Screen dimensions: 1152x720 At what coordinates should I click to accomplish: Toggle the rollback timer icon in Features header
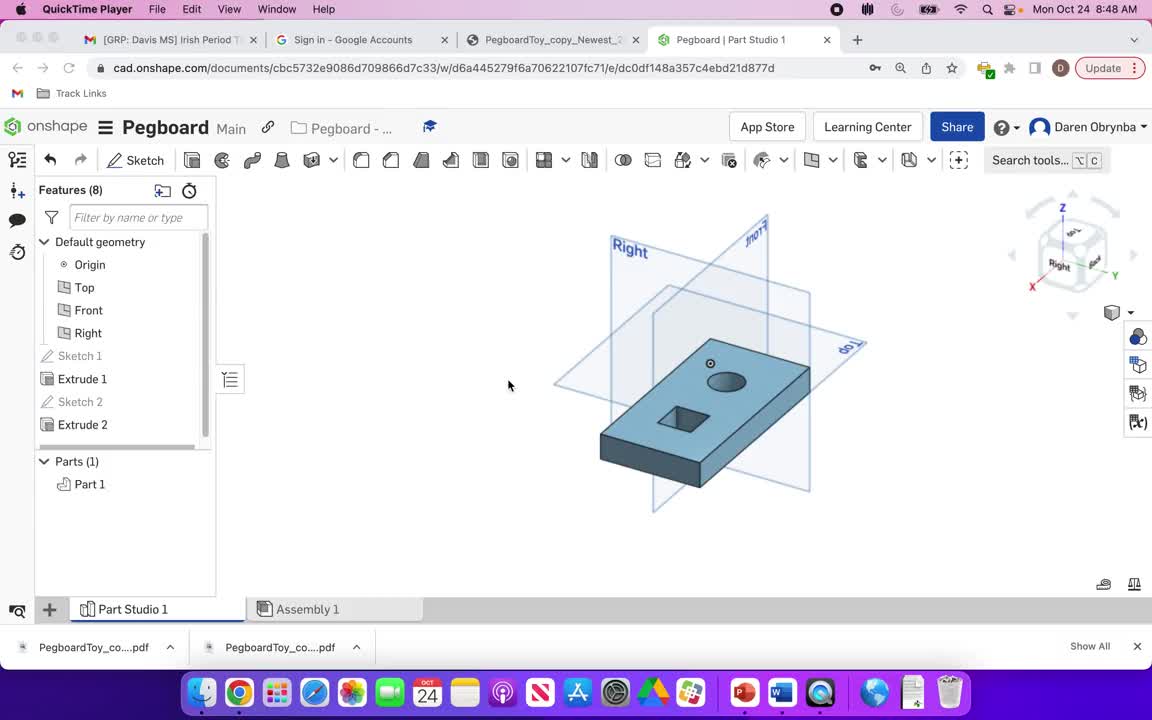coord(190,191)
